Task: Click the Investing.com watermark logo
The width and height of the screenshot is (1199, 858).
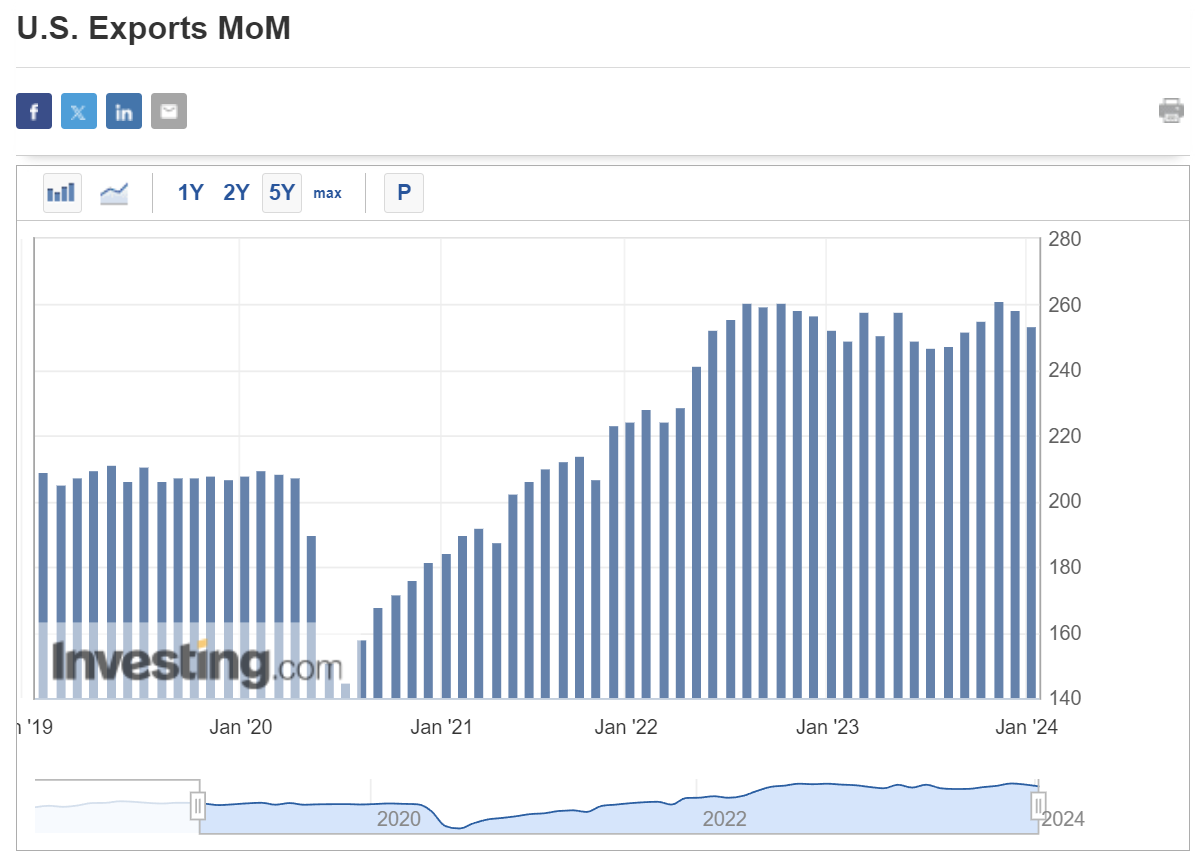Action: (197, 662)
